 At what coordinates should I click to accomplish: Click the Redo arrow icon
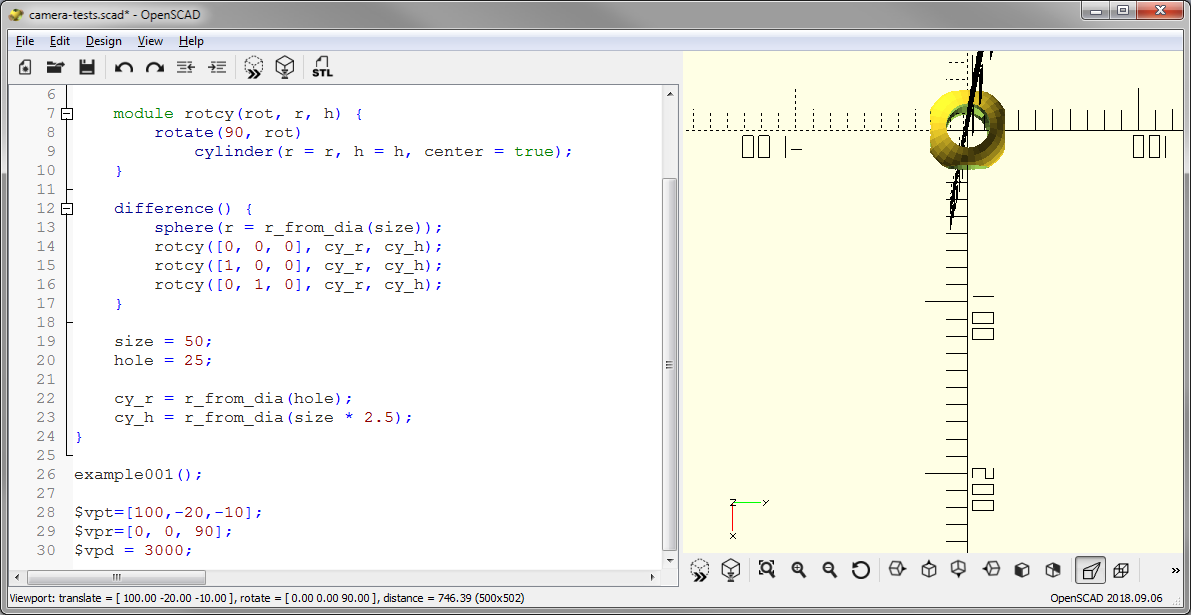click(154, 67)
